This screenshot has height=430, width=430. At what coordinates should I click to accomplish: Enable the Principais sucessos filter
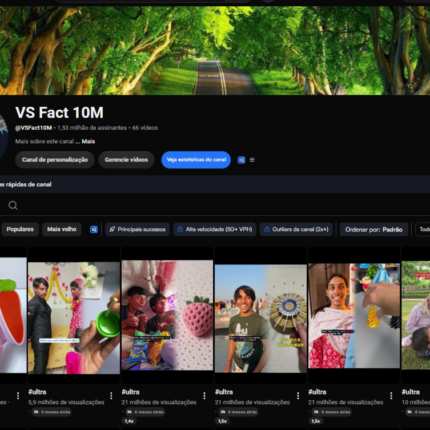pos(137,229)
